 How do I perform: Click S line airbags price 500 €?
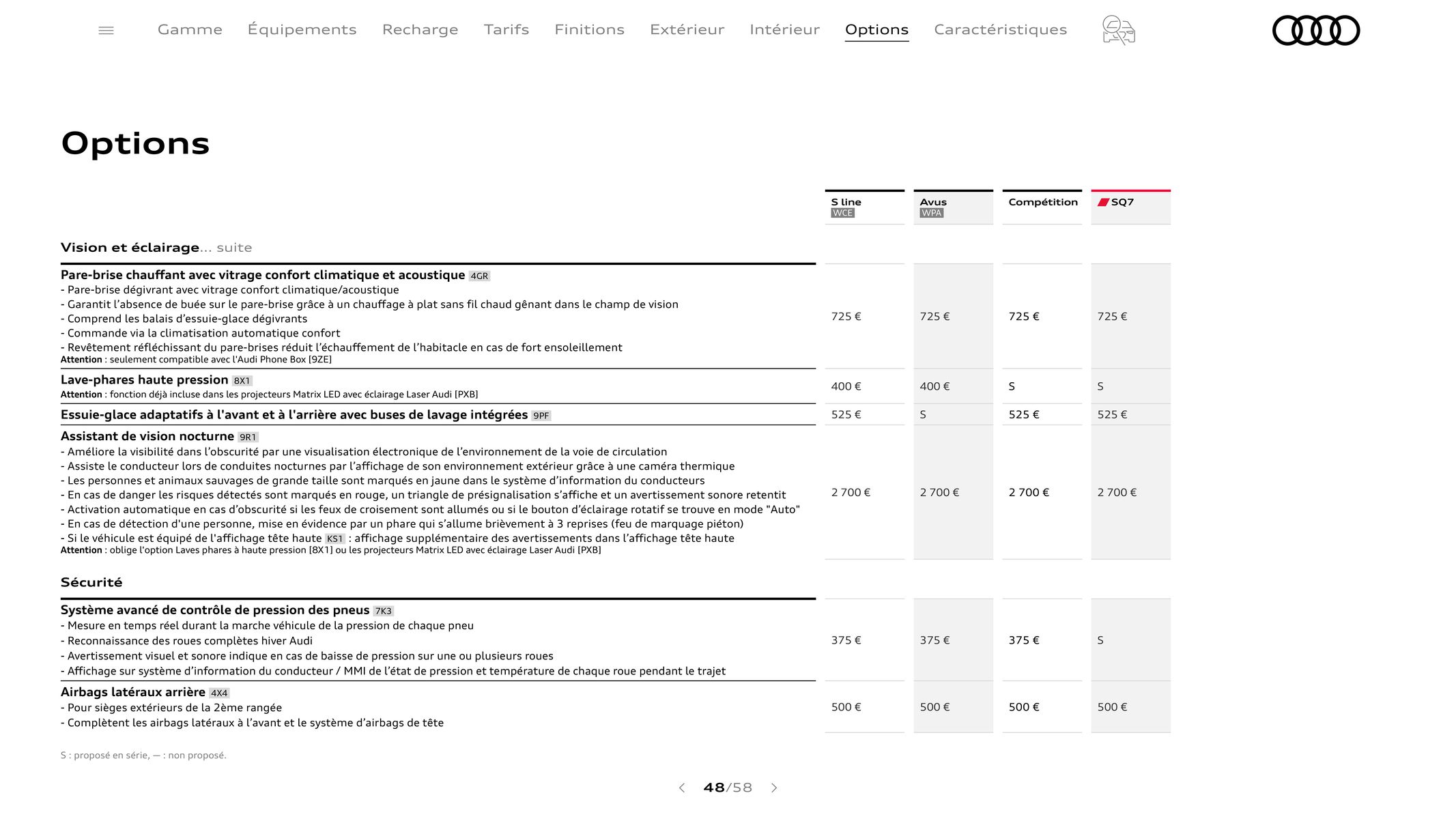coord(846,708)
